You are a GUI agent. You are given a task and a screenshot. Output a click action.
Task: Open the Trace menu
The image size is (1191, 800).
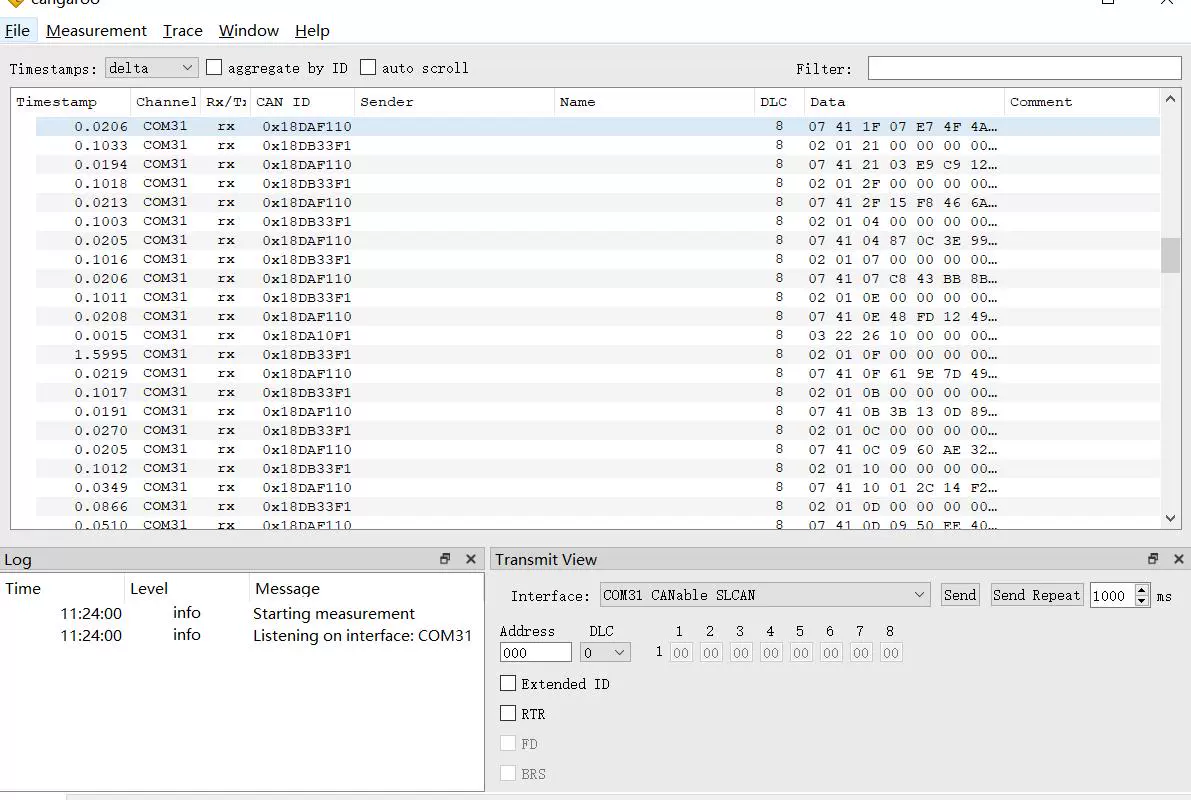(x=182, y=31)
